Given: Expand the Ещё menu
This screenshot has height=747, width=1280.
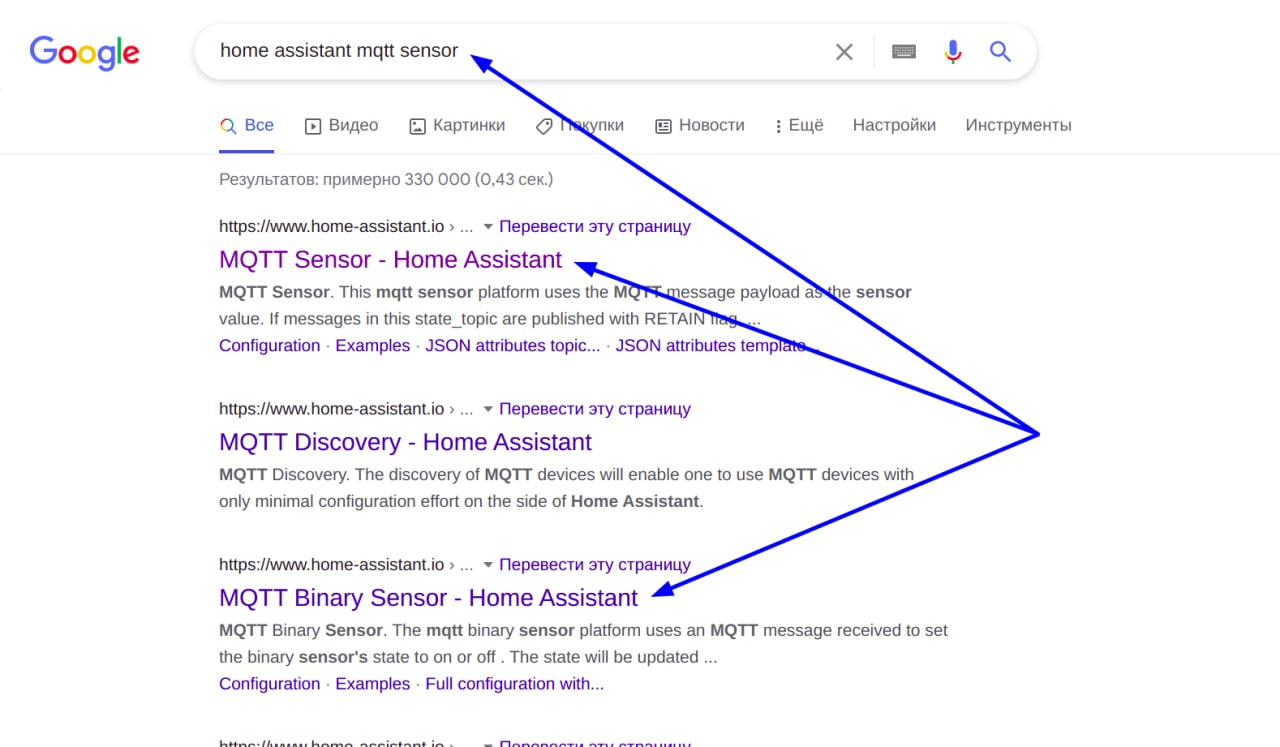Looking at the screenshot, I should coord(799,126).
